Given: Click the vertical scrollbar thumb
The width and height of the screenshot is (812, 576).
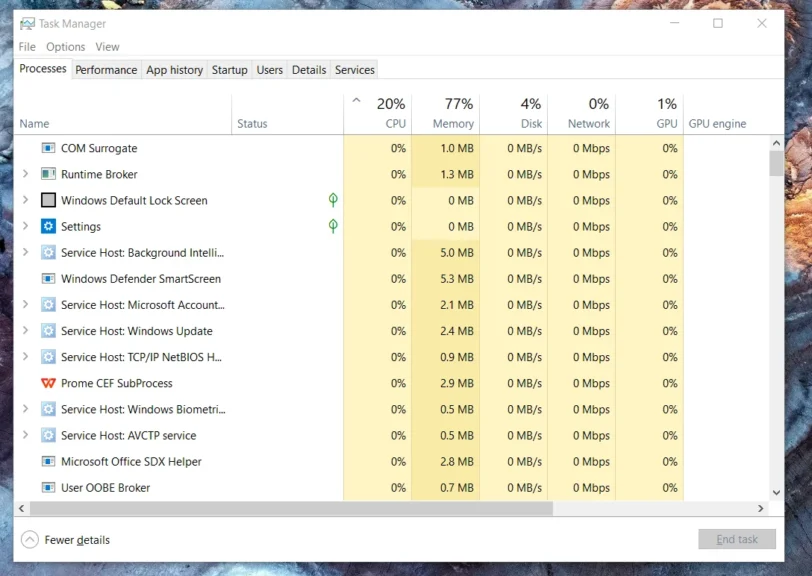Looking at the screenshot, I should (776, 164).
